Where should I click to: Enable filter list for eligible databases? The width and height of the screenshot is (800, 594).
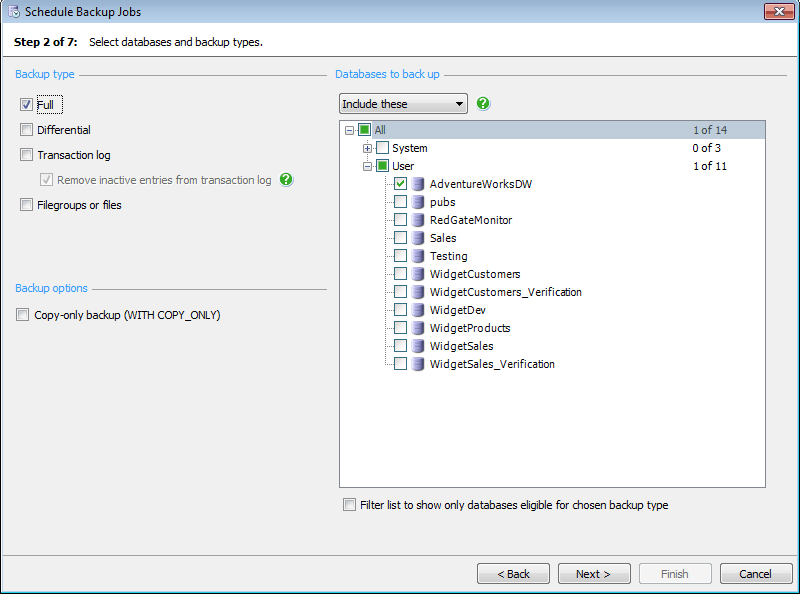pos(350,505)
